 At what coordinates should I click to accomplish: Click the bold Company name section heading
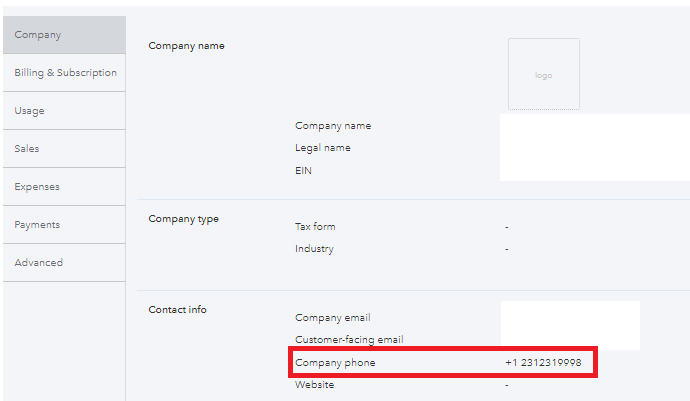coord(186,46)
